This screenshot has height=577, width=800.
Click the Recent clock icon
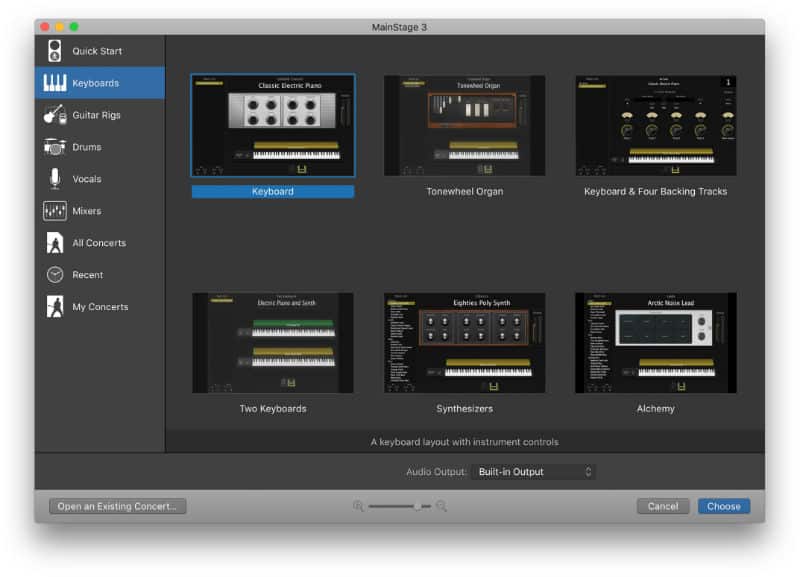coord(55,275)
